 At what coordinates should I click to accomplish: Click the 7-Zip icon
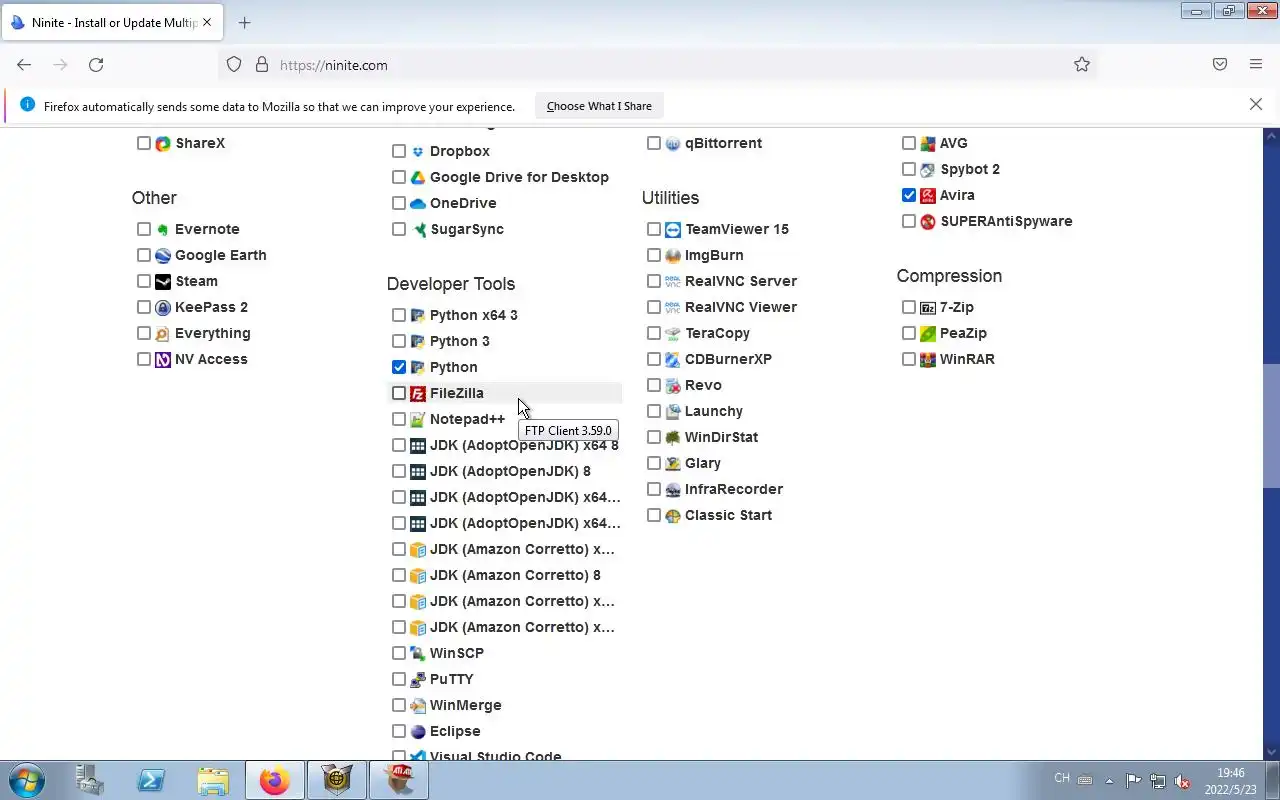[x=928, y=307]
